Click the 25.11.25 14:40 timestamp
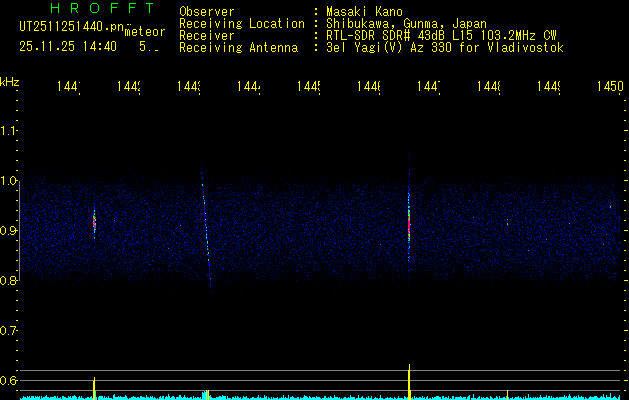The width and height of the screenshot is (629, 400). click(68, 46)
